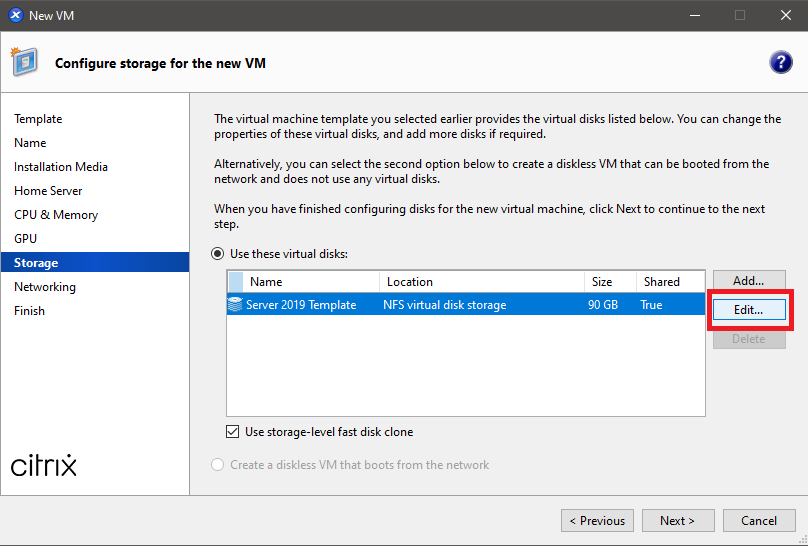Viewport: 808px width, 546px height.
Task: Minimize the New VM wizard window
Action: pos(695,15)
